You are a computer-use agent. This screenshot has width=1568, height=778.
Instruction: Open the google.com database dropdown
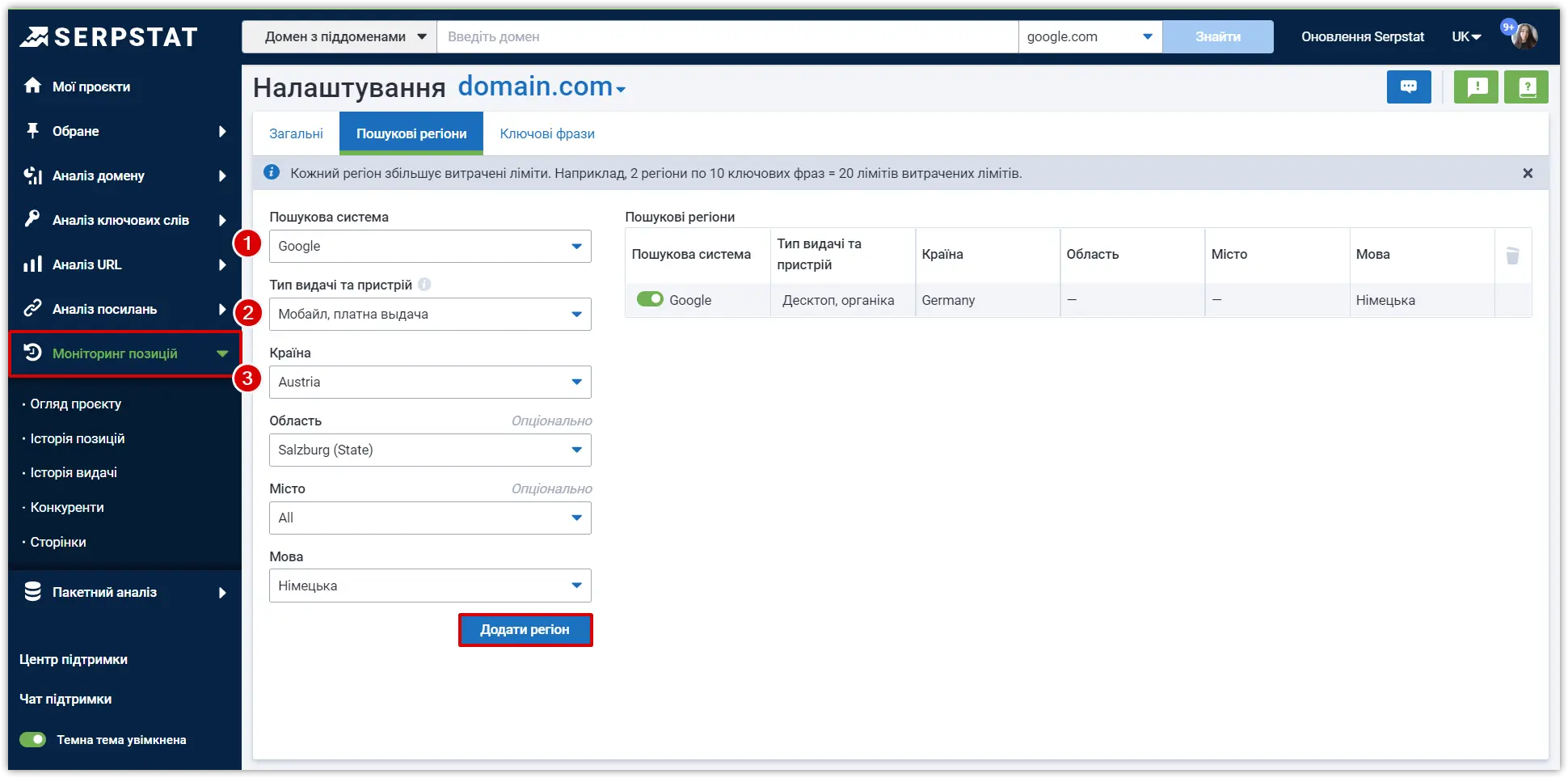pos(1090,36)
